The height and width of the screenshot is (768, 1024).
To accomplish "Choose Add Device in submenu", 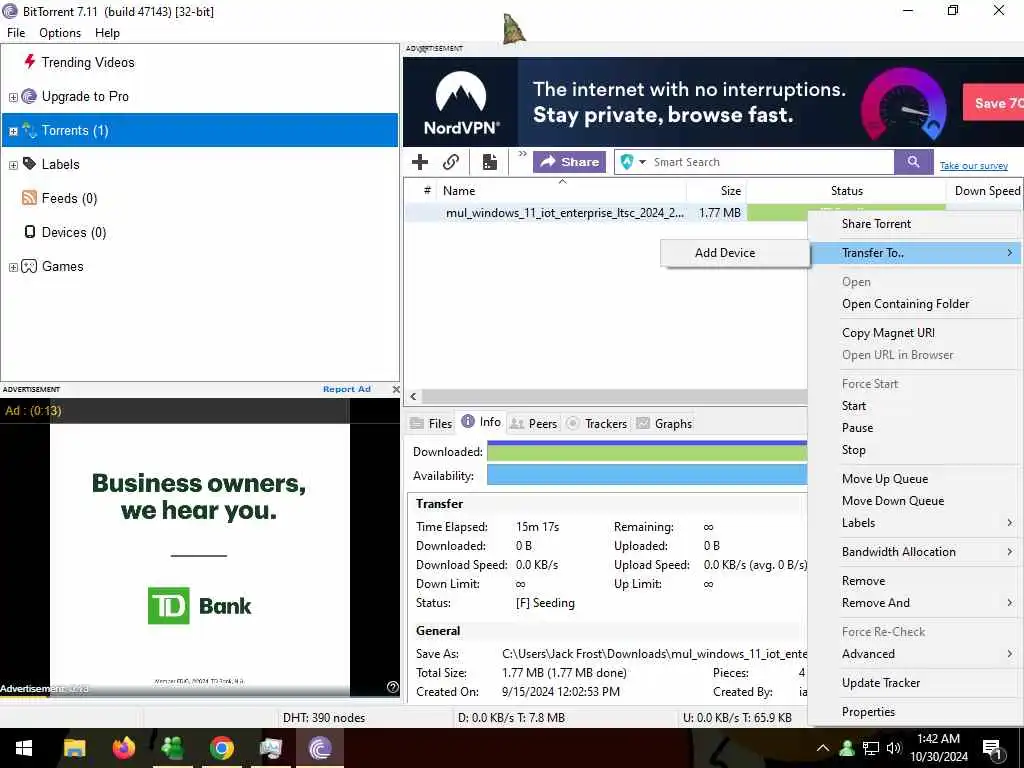I will click(x=735, y=253).
